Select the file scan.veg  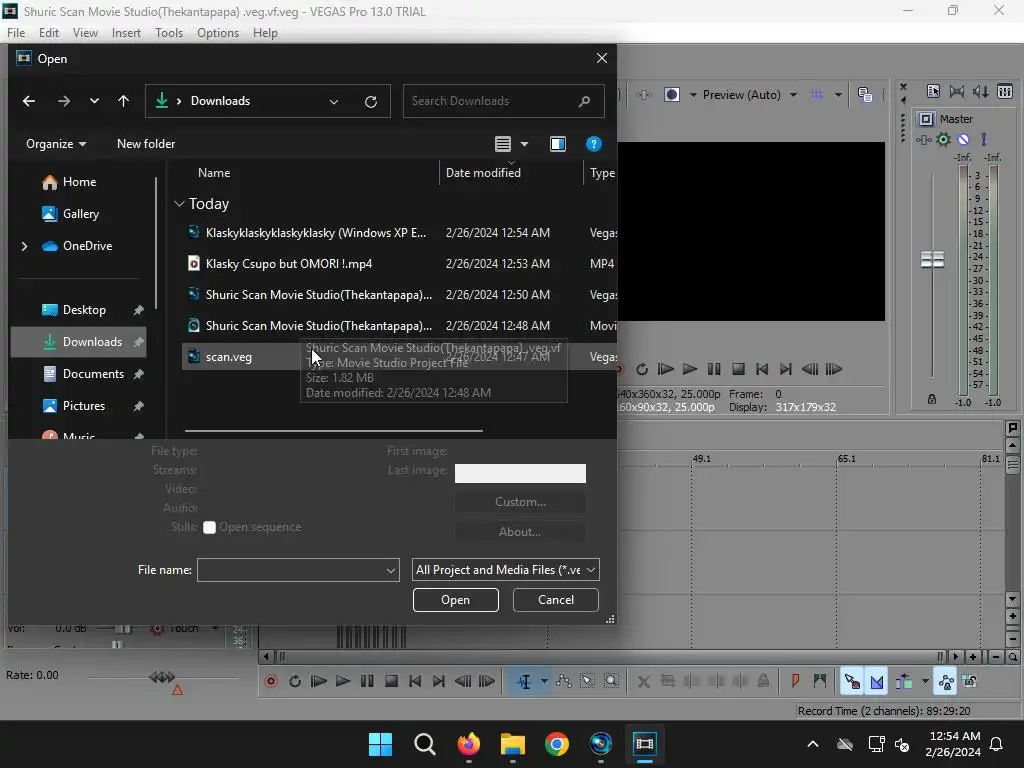[x=228, y=357]
